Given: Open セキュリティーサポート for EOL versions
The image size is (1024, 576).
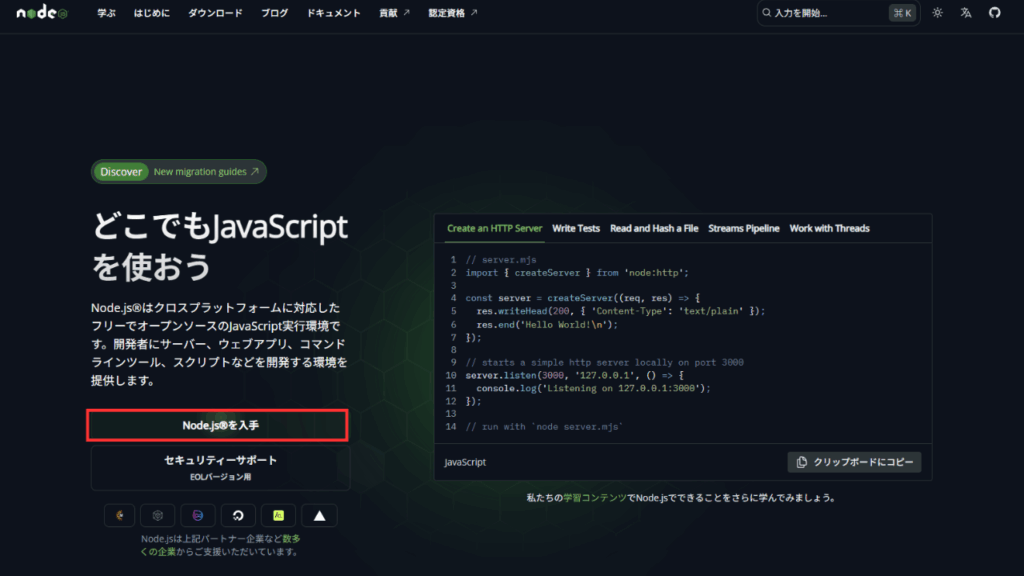Looking at the screenshot, I should coord(220,467).
